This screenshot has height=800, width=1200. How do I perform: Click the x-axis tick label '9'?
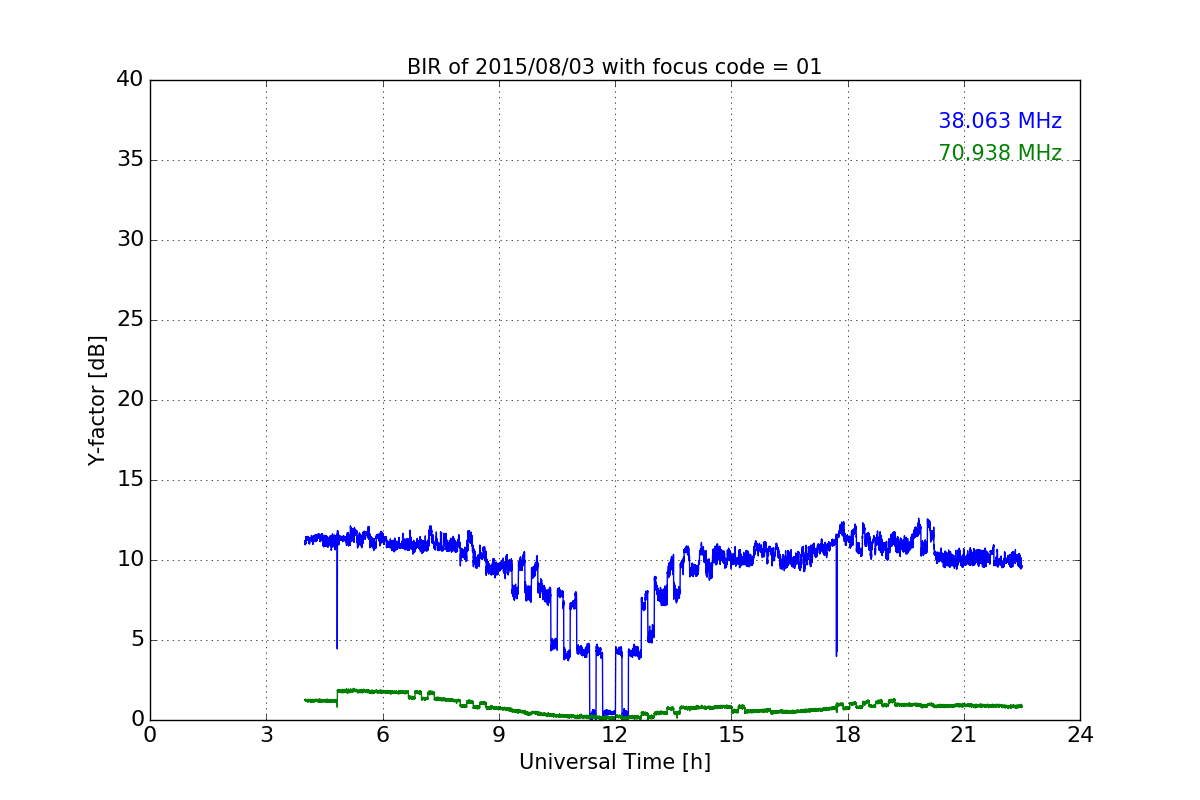coord(499,735)
